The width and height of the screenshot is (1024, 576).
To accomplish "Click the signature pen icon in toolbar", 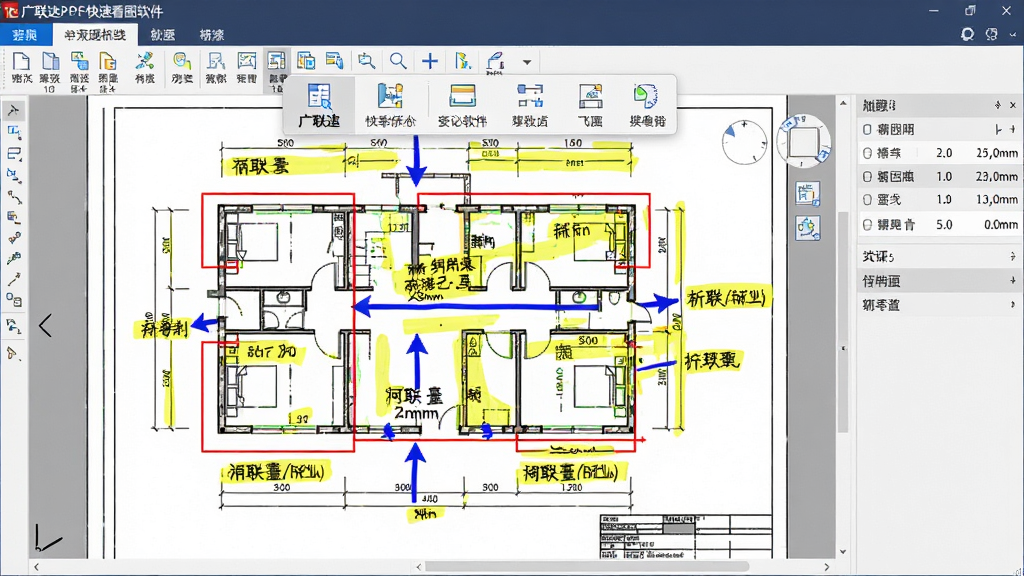I will [x=495, y=62].
